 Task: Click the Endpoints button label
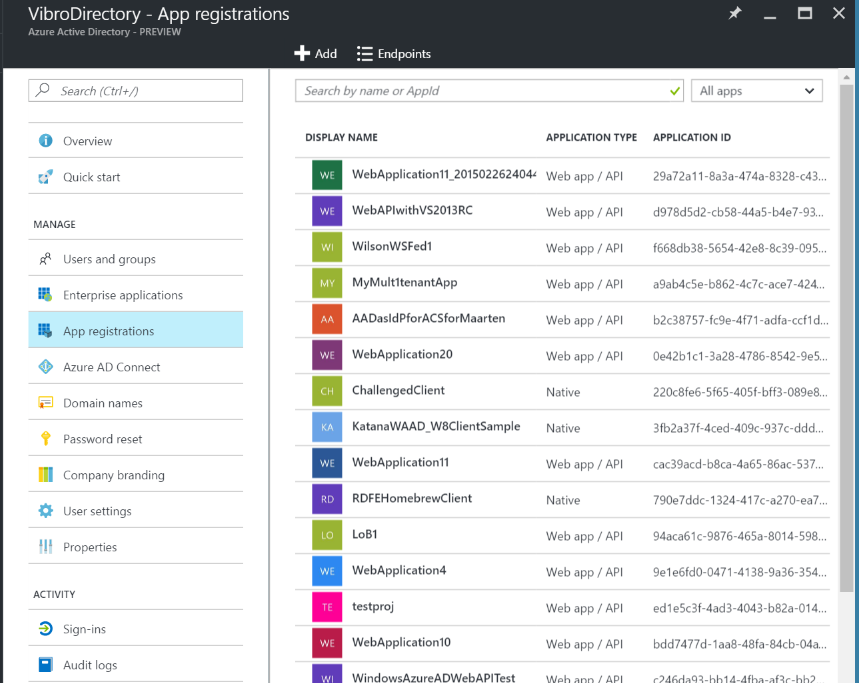(x=404, y=54)
